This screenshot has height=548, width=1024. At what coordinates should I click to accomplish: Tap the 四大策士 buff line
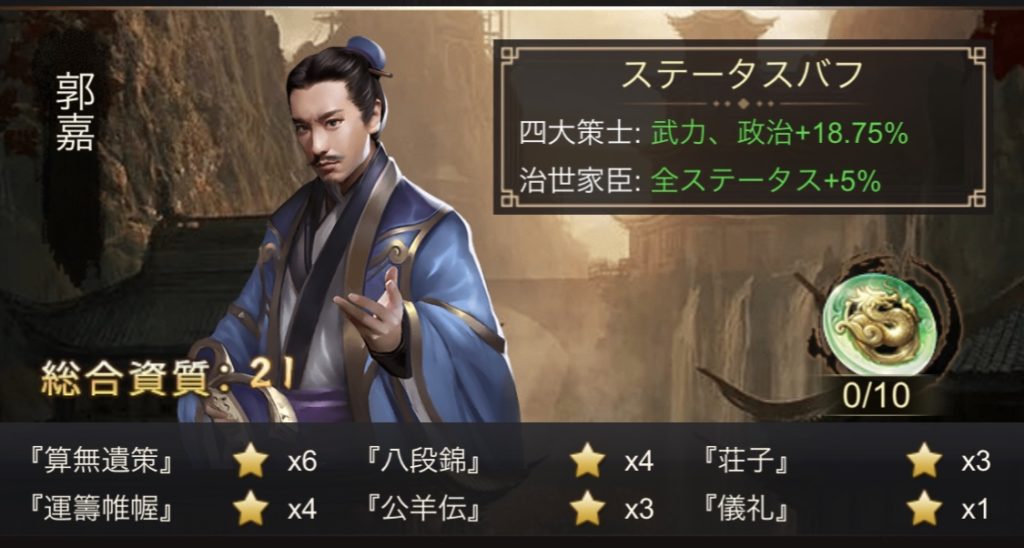click(x=714, y=135)
